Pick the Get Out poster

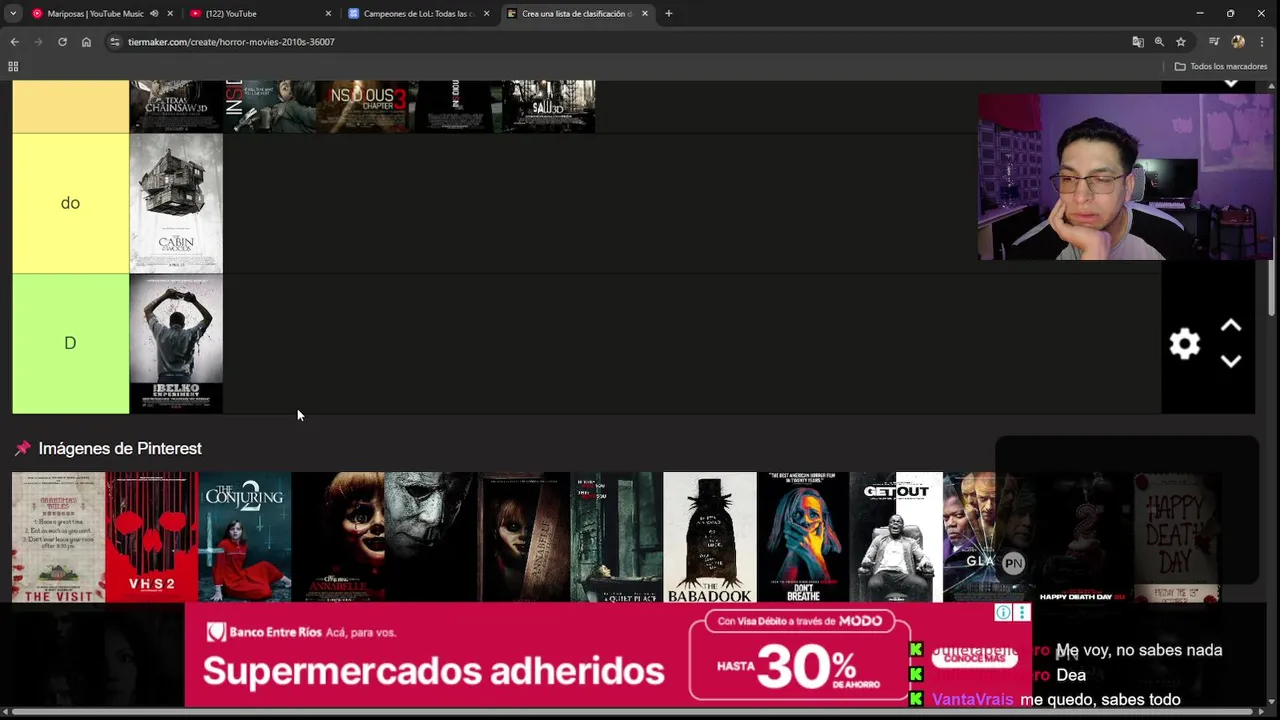[895, 537]
